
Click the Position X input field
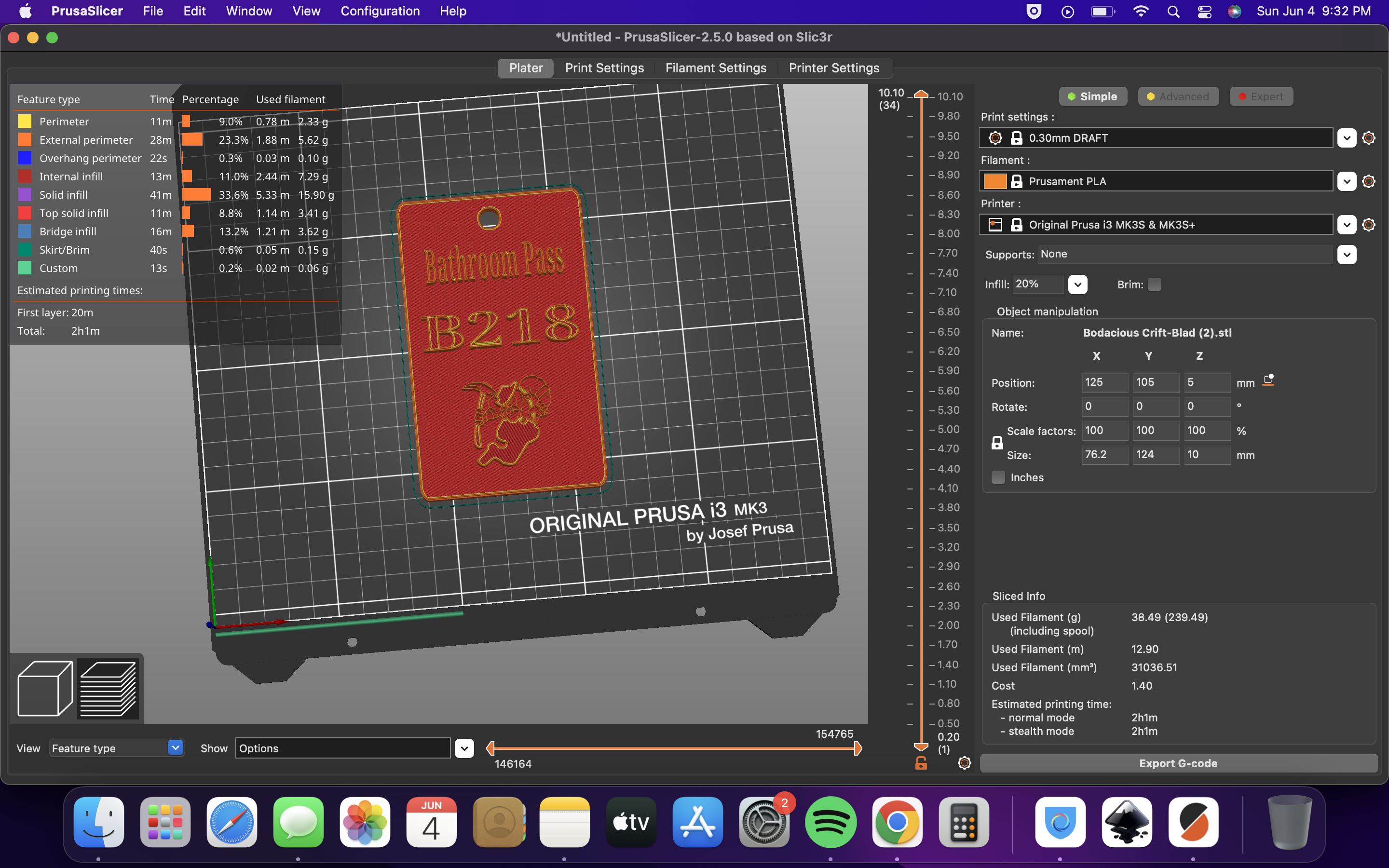point(1104,382)
